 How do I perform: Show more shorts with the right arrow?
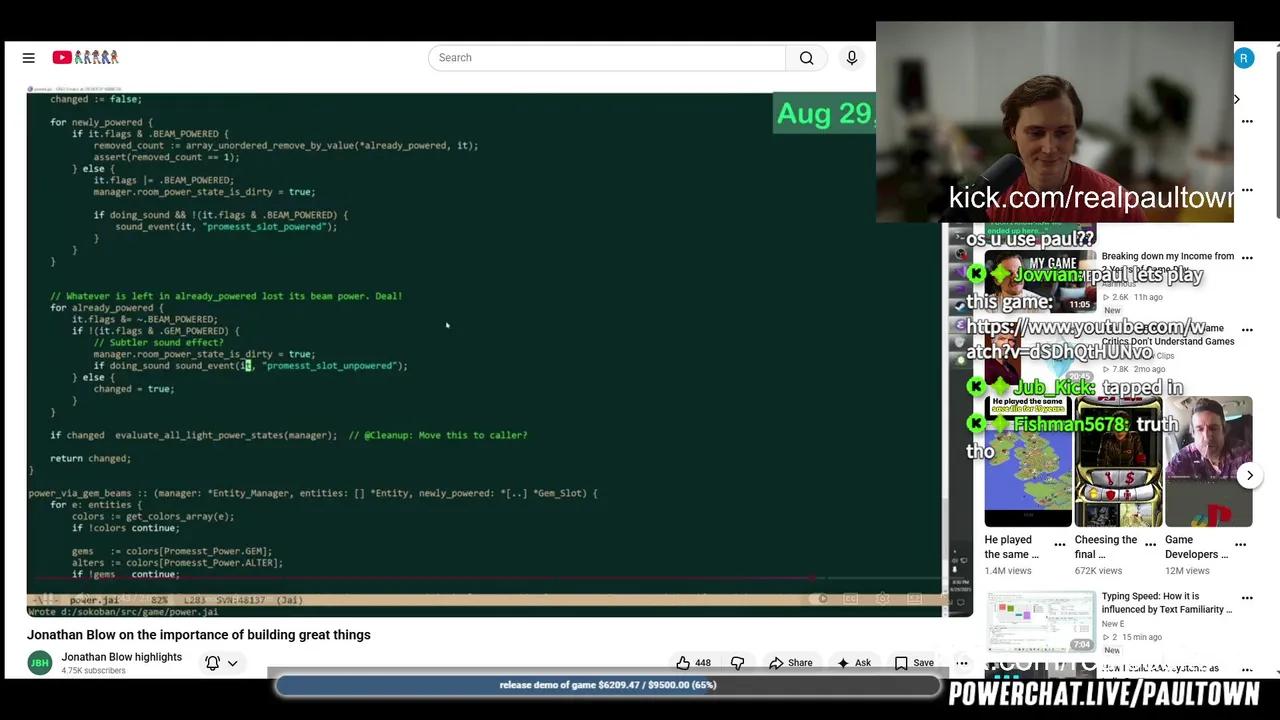1249,476
